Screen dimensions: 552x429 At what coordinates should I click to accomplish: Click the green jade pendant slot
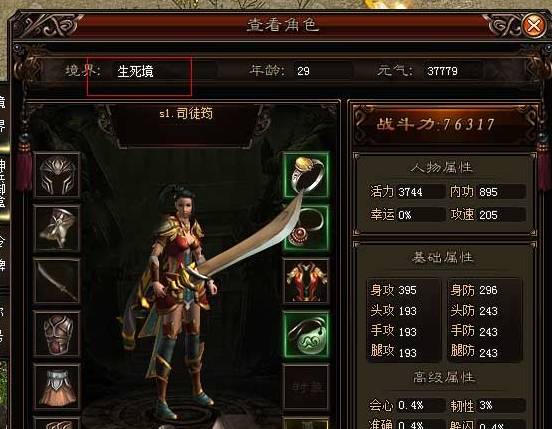click(x=306, y=333)
